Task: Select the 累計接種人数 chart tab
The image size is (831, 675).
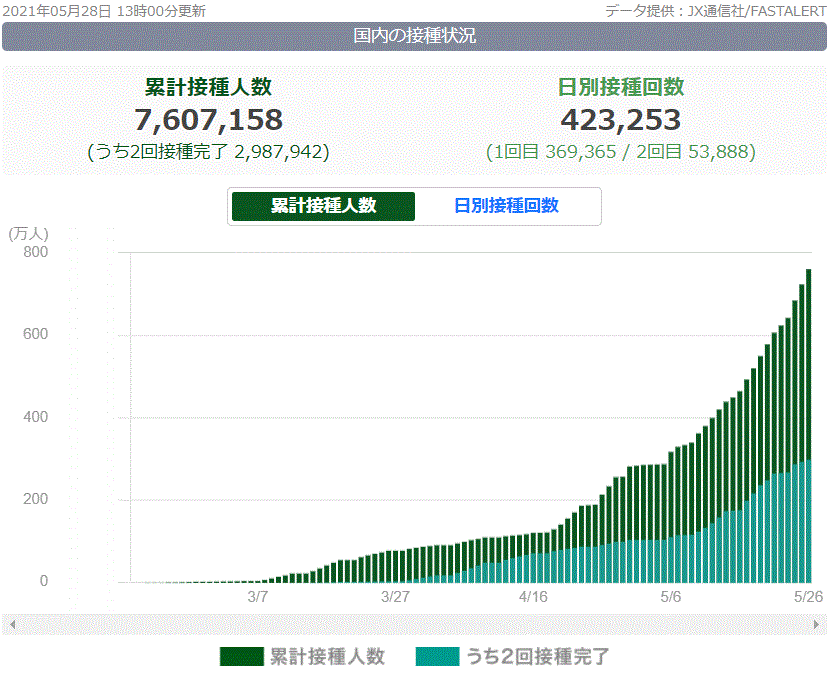Action: tap(323, 206)
